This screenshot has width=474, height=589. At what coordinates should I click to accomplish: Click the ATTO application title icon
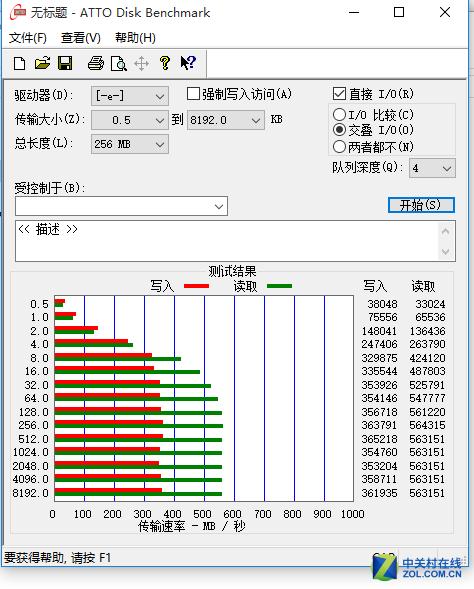[x=18, y=12]
